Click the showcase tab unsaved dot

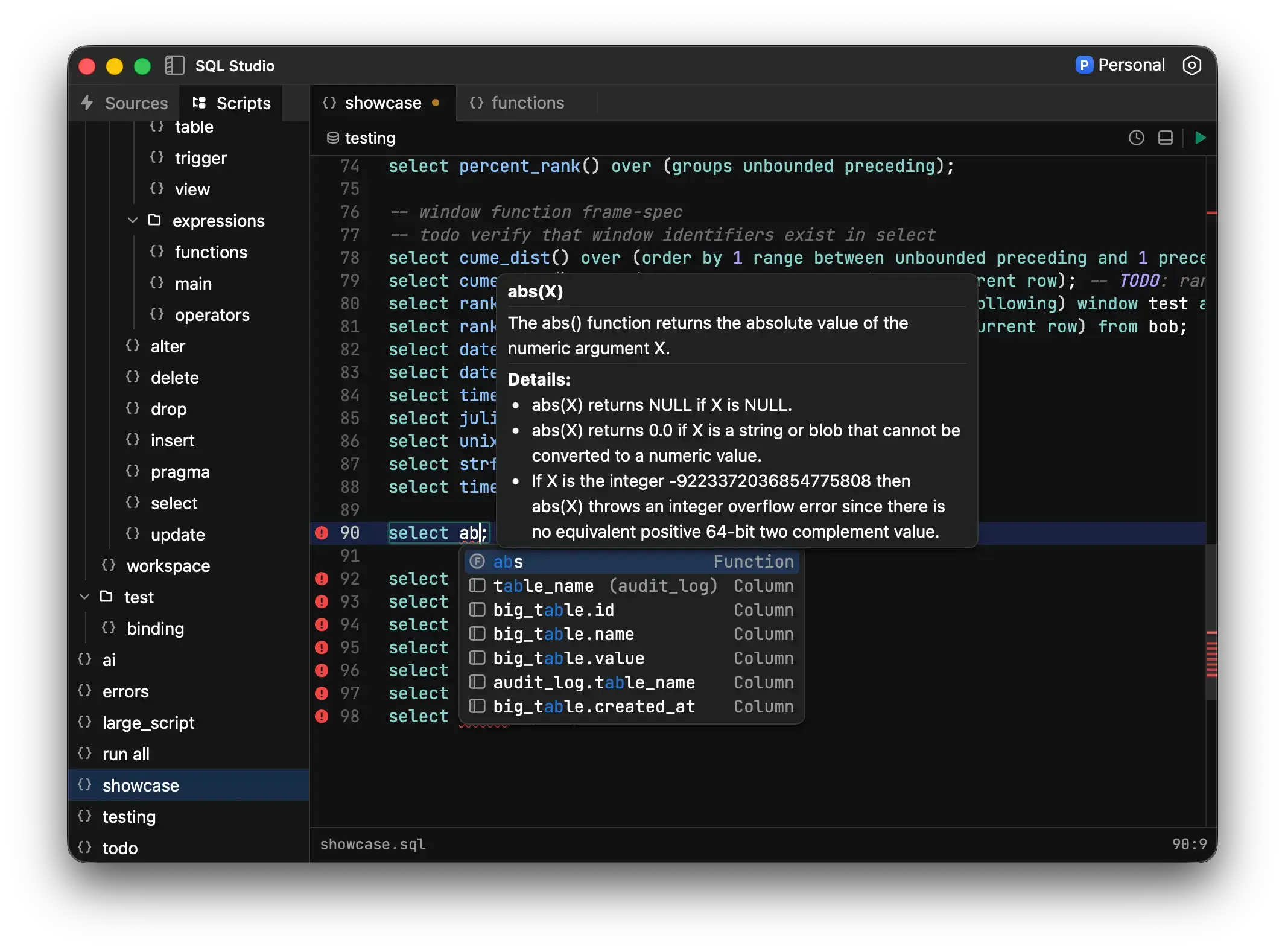tap(436, 103)
